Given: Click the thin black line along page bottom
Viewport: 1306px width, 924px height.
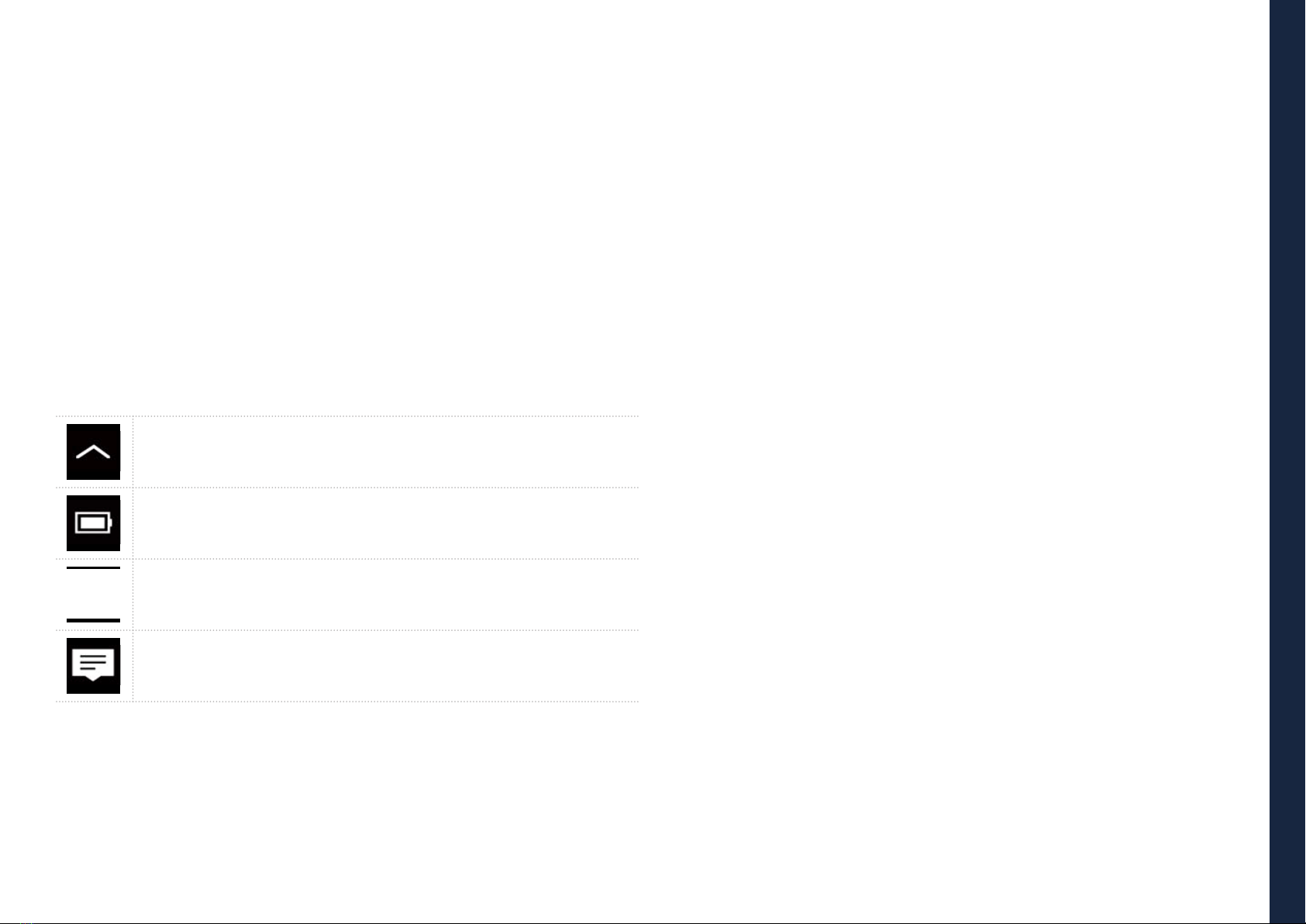Looking at the screenshot, I should tap(635, 922).
